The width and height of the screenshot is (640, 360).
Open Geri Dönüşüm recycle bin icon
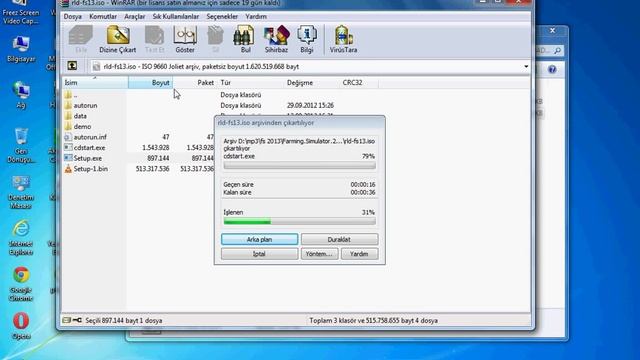pyautogui.click(x=21, y=145)
